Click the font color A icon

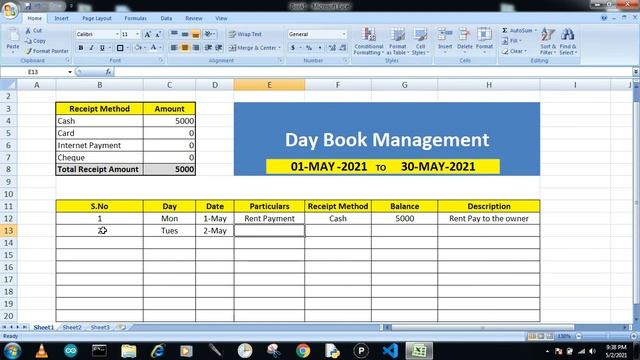pyautogui.click(x=153, y=48)
